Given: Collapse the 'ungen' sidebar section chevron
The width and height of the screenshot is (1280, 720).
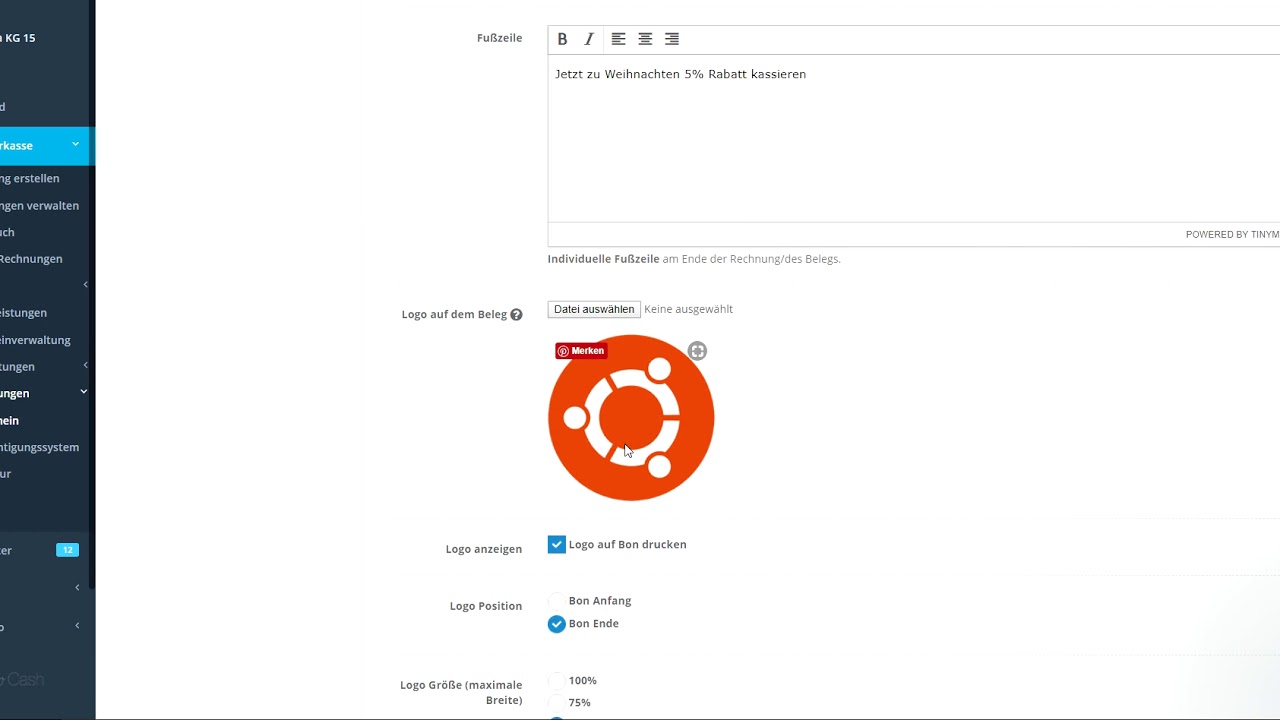Looking at the screenshot, I should pos(84,392).
